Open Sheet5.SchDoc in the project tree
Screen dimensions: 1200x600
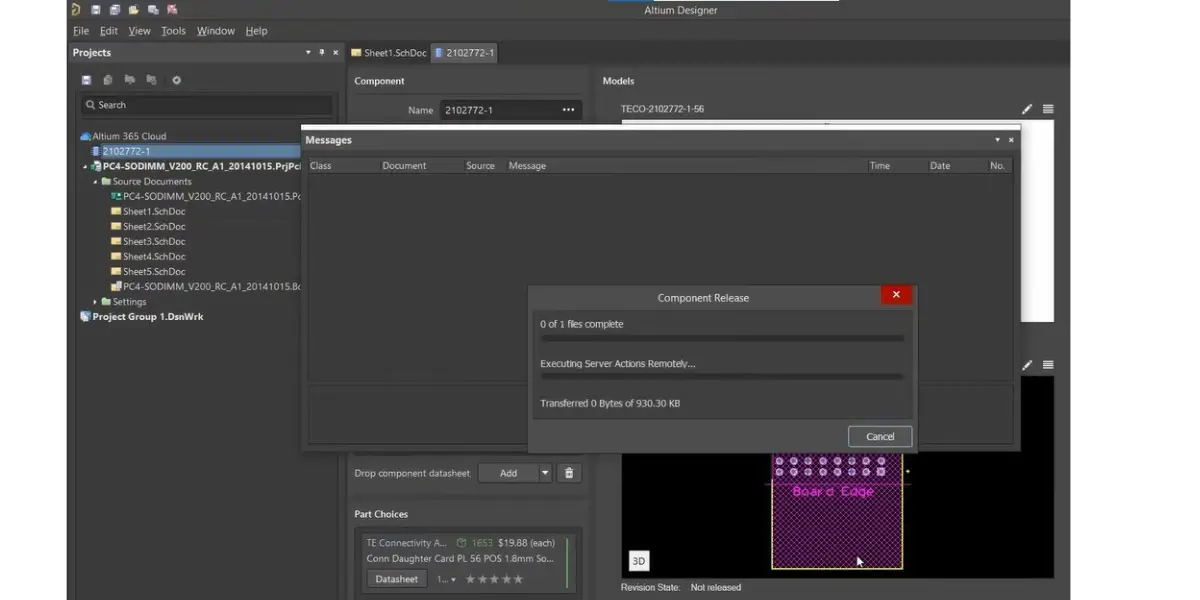pyautogui.click(x=148, y=272)
